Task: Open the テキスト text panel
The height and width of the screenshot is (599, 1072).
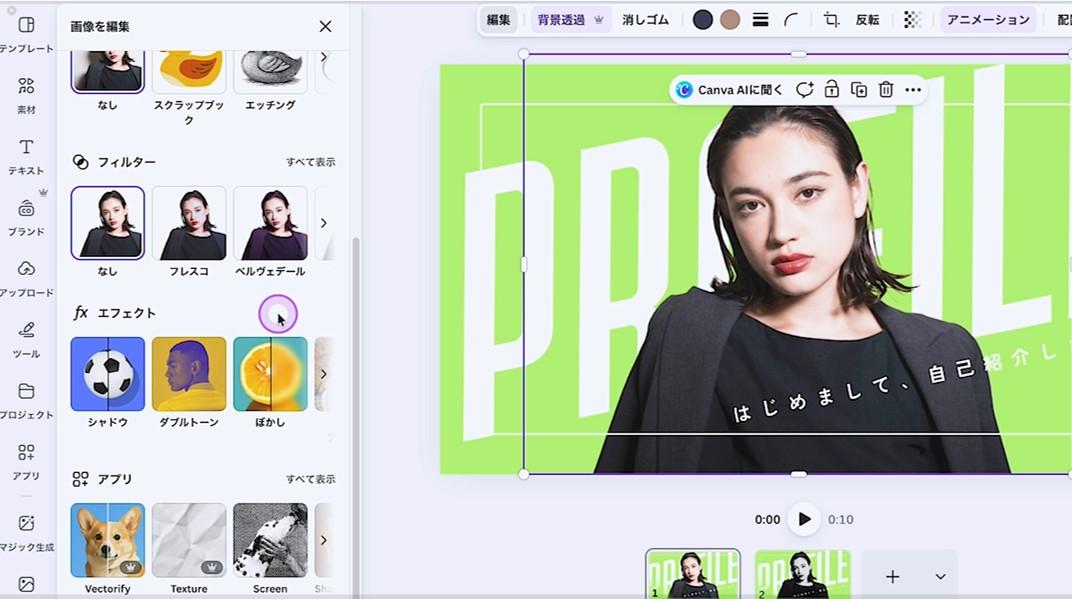Action: click(x=26, y=156)
